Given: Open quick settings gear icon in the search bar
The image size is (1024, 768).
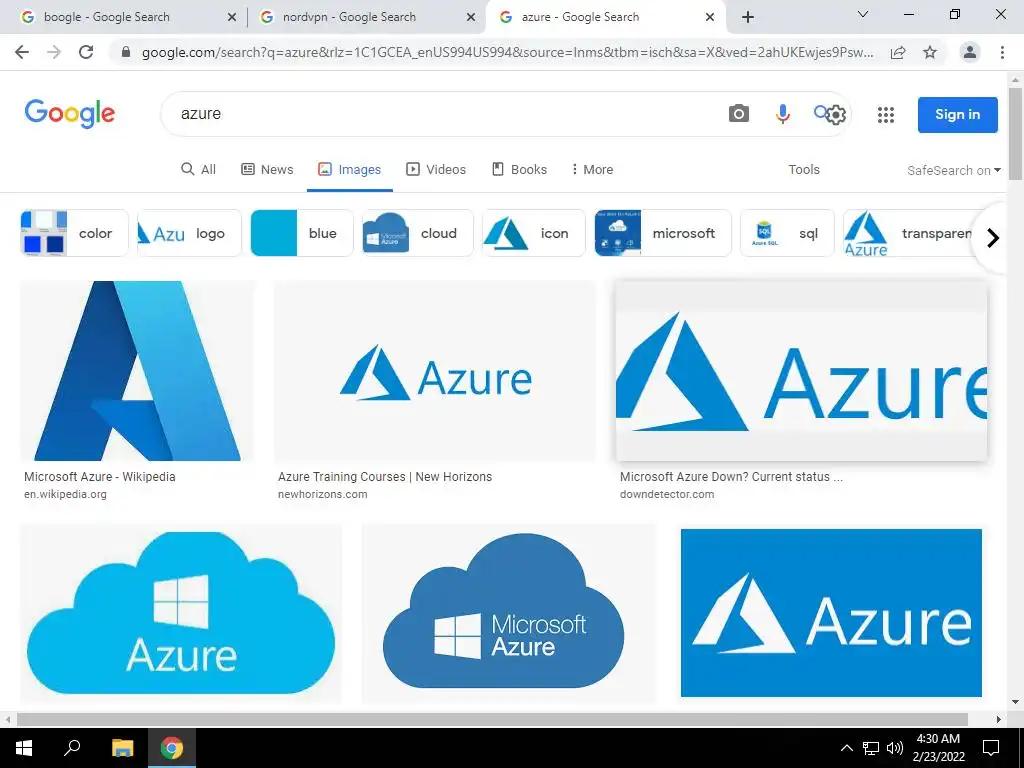Looking at the screenshot, I should [x=836, y=115].
